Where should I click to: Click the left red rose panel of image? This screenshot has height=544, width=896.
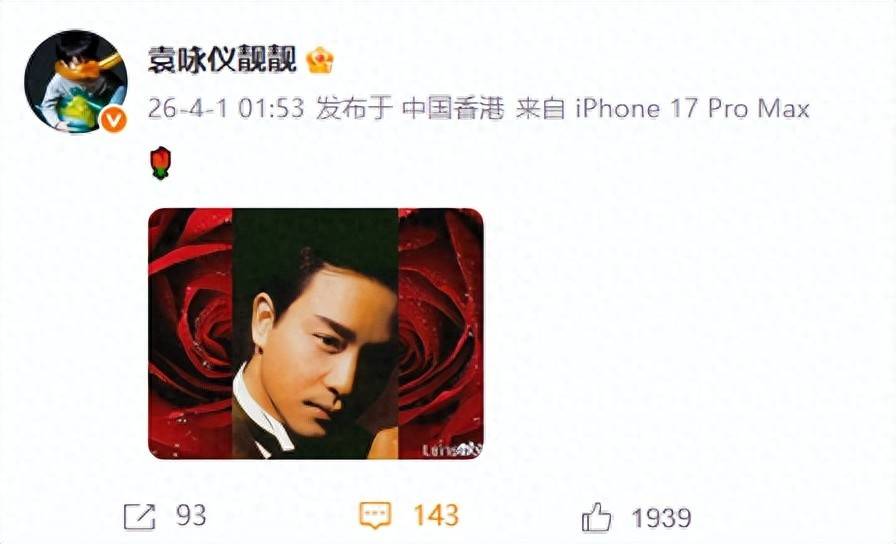pyautogui.click(x=190, y=334)
